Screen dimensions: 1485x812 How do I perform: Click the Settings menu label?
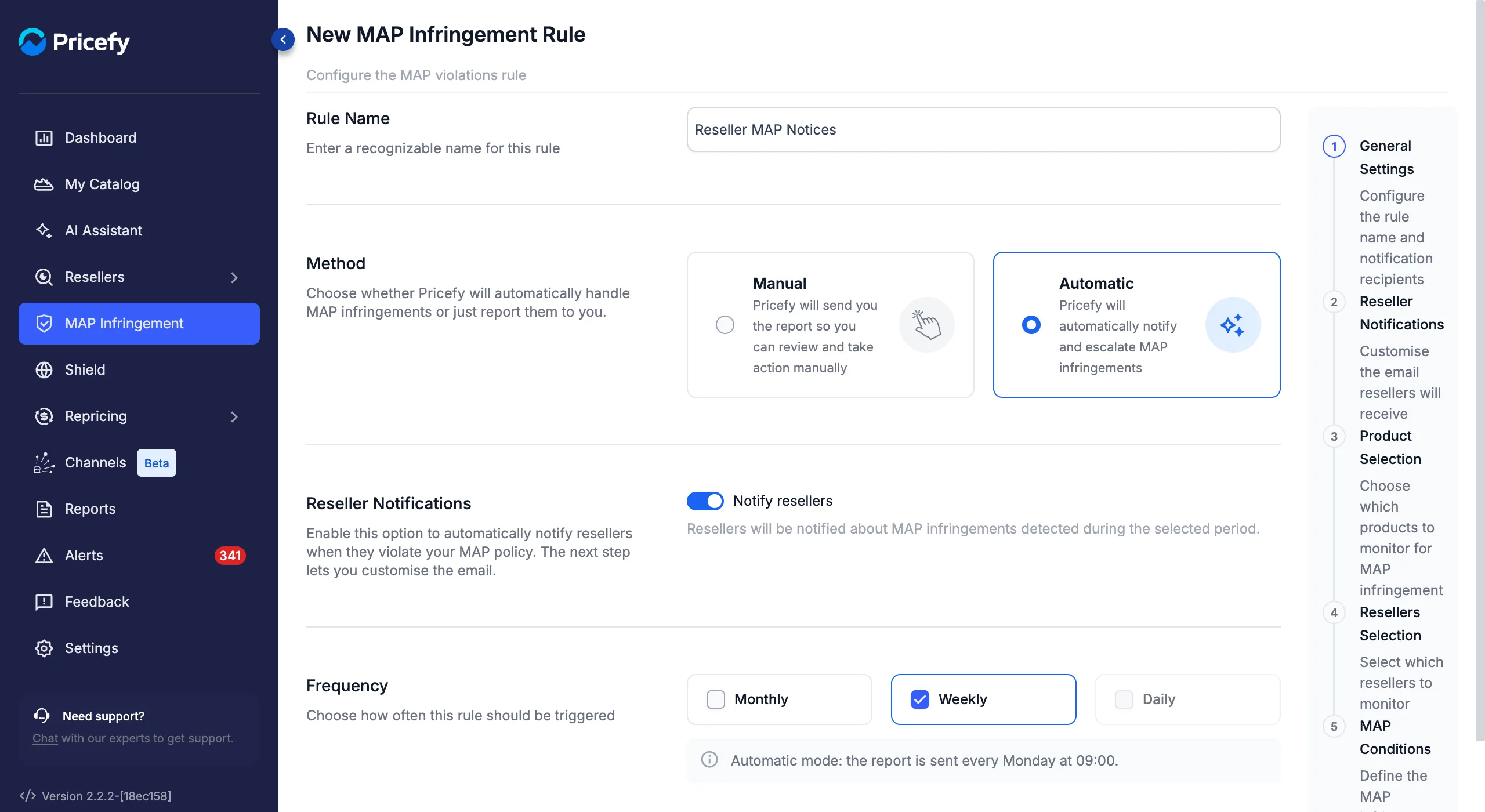[92, 648]
